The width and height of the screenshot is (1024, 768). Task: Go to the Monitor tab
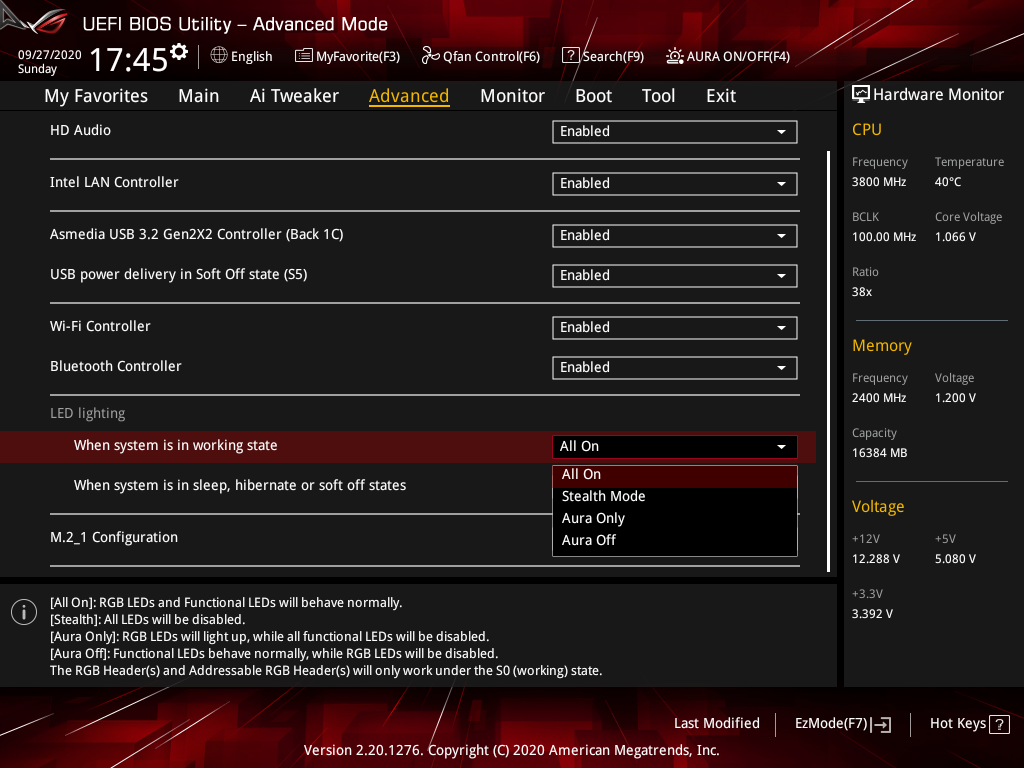pyautogui.click(x=512, y=96)
